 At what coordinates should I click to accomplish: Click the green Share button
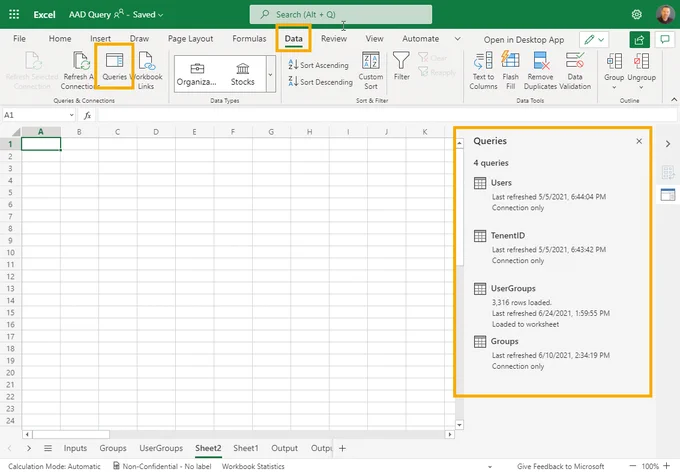point(639,39)
